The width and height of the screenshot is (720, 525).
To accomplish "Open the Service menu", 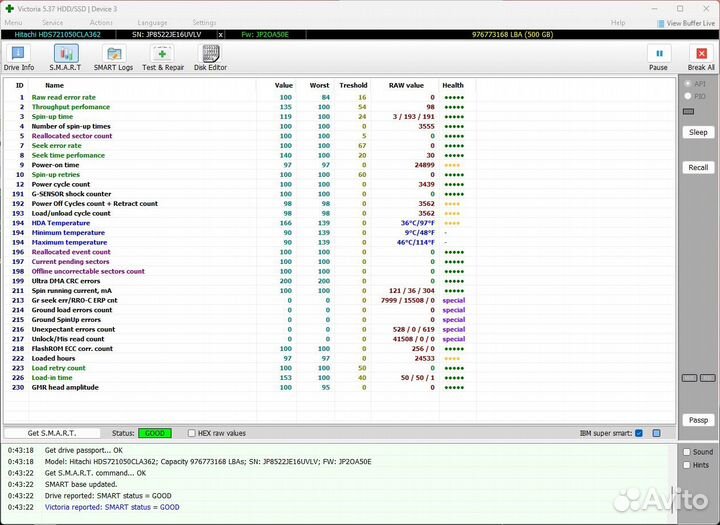I will 52,22.
